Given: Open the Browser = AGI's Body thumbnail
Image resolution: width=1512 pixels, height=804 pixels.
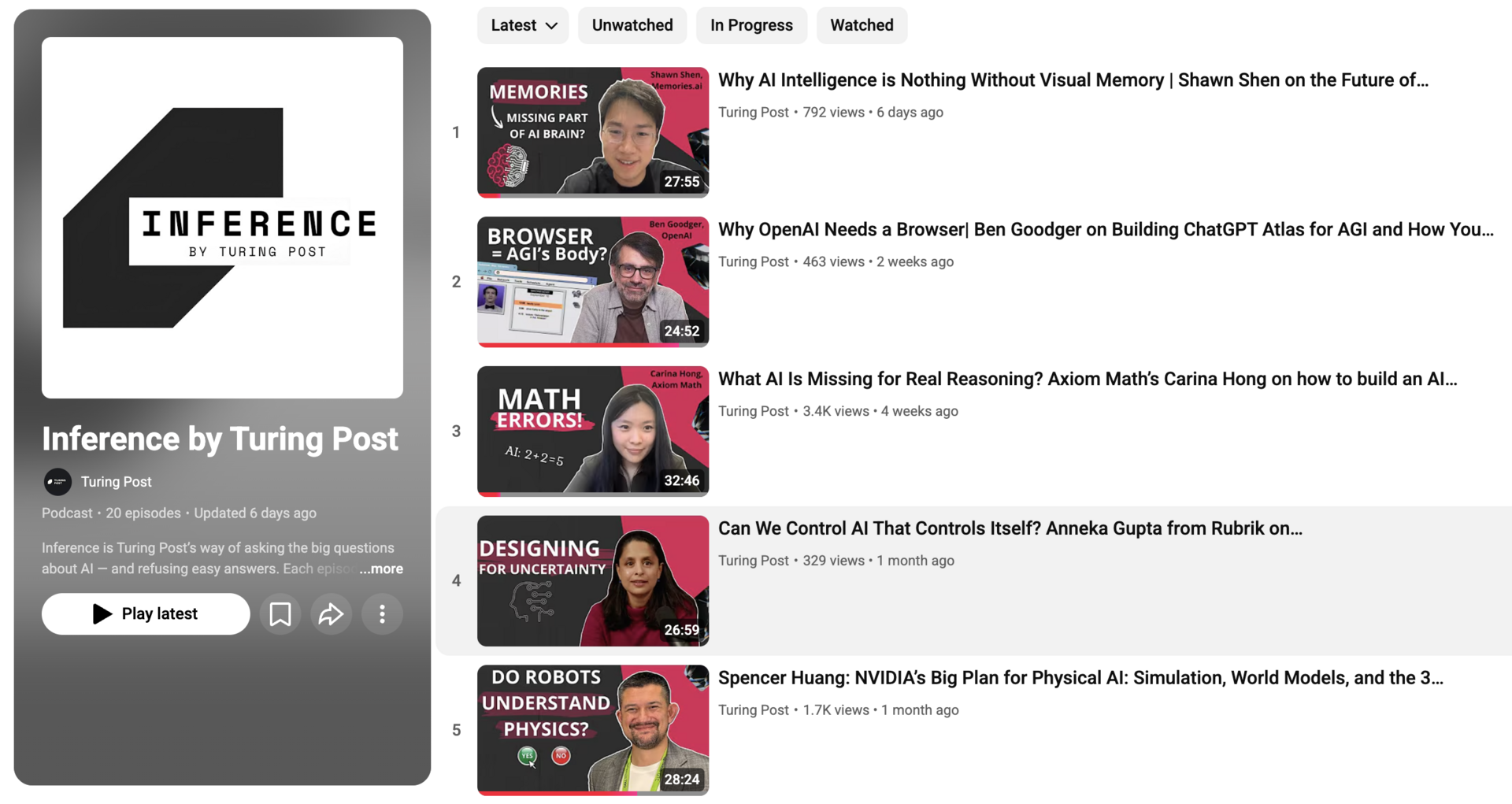Looking at the screenshot, I should [592, 281].
